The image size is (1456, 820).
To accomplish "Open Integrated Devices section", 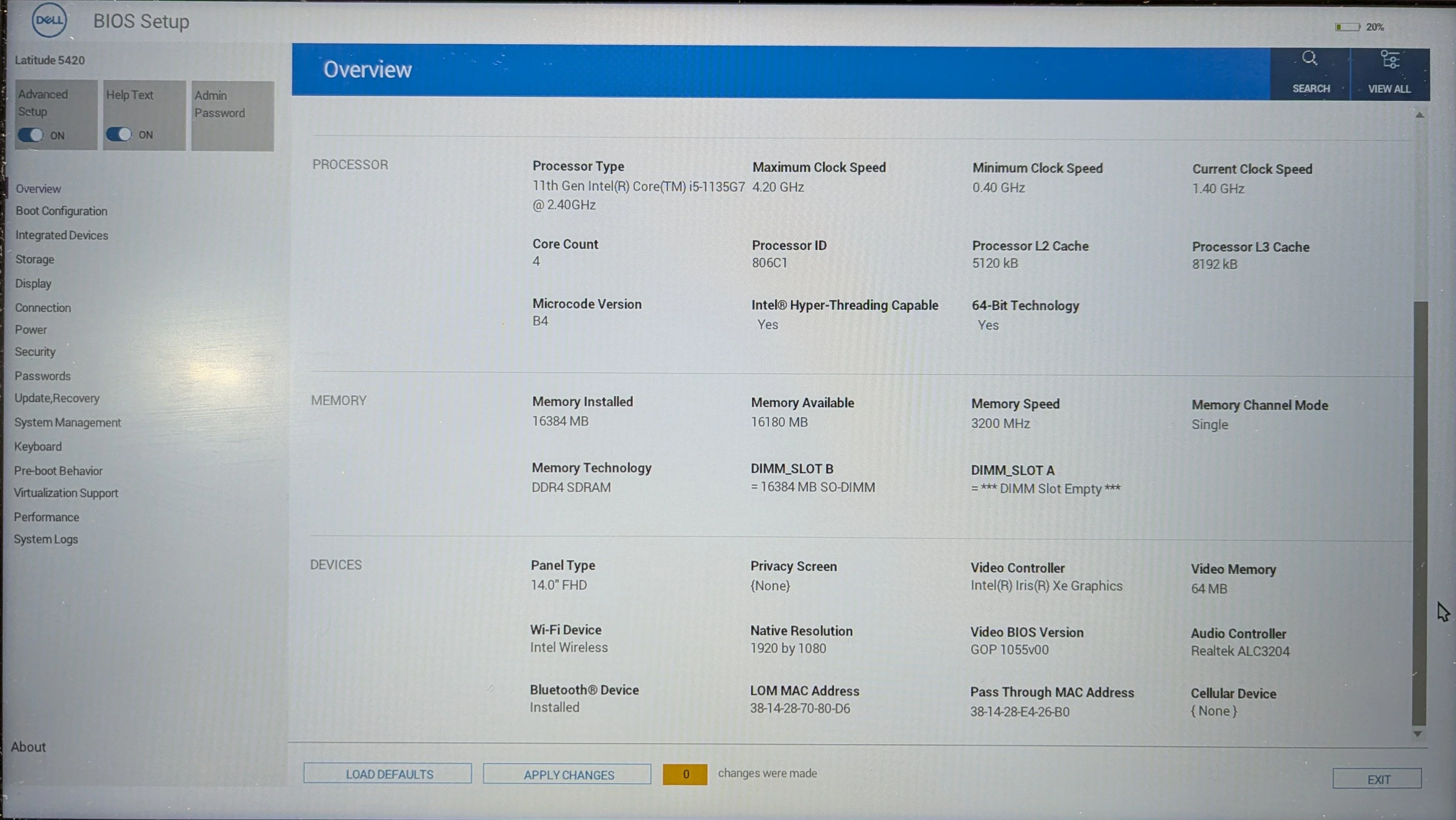I will [x=62, y=235].
